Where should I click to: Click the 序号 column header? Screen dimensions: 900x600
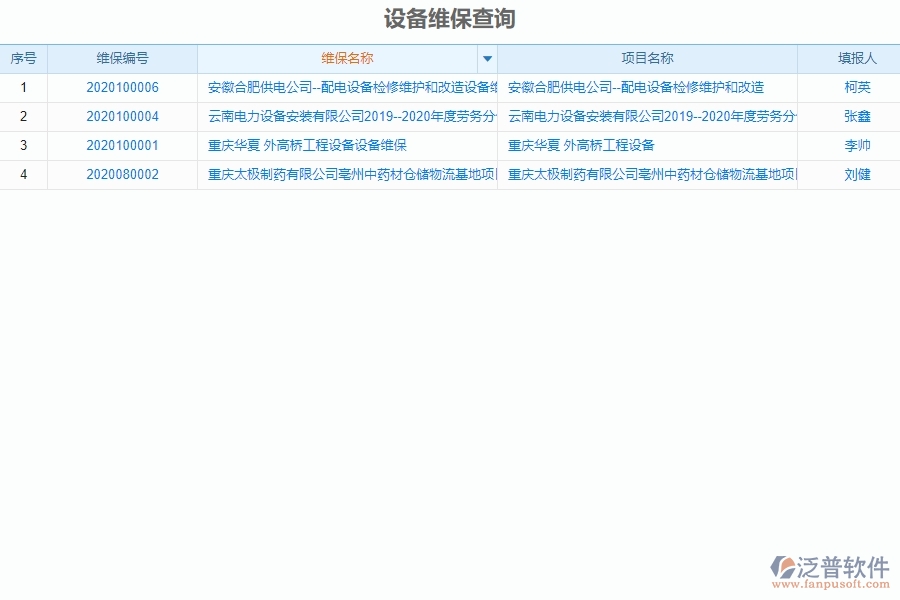coord(24,59)
